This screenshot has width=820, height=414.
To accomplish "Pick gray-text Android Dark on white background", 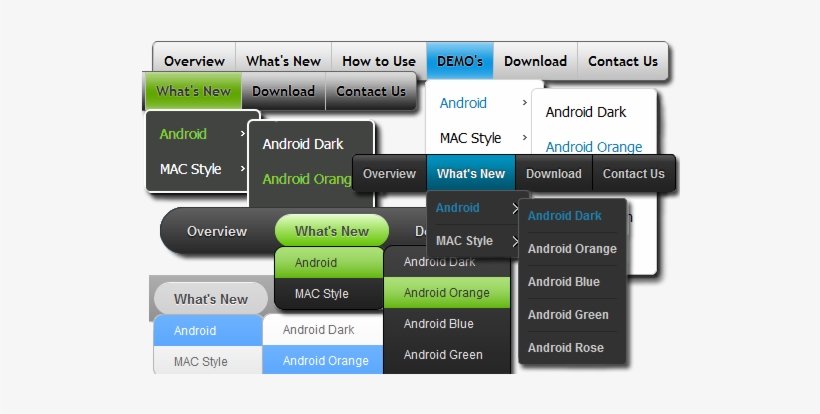I will 318,330.
